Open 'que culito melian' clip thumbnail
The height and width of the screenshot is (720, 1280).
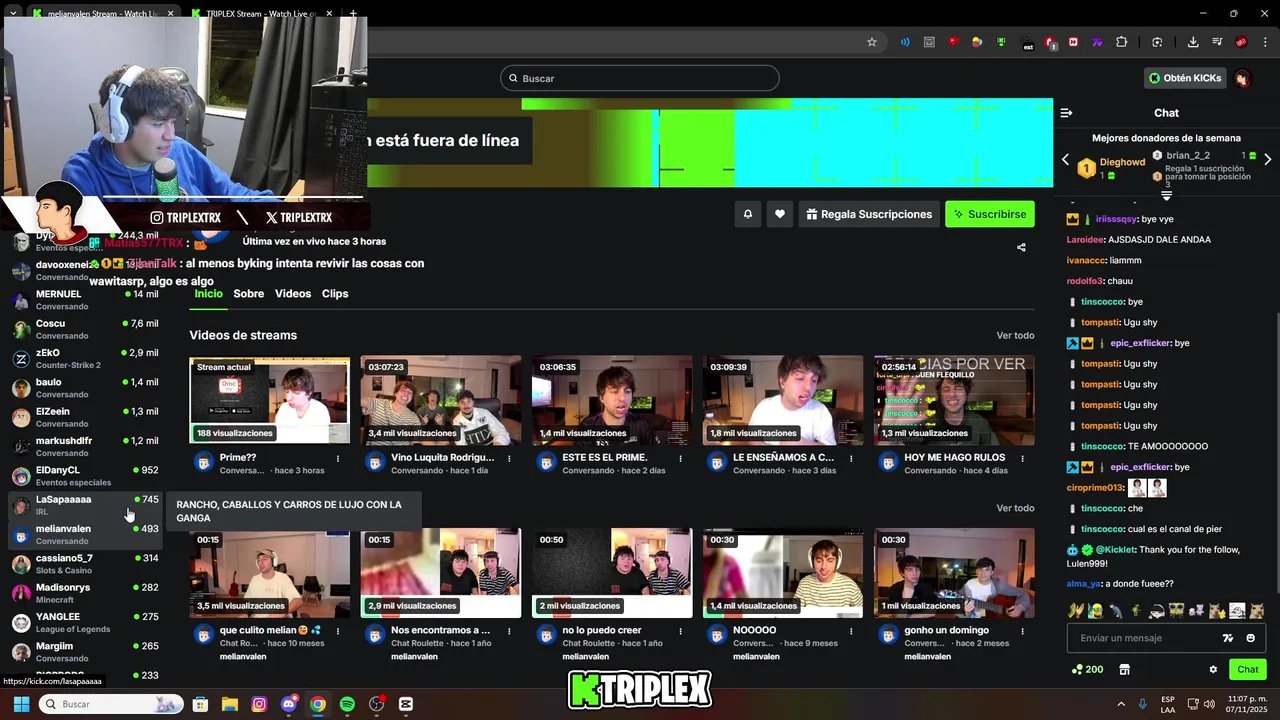point(270,573)
